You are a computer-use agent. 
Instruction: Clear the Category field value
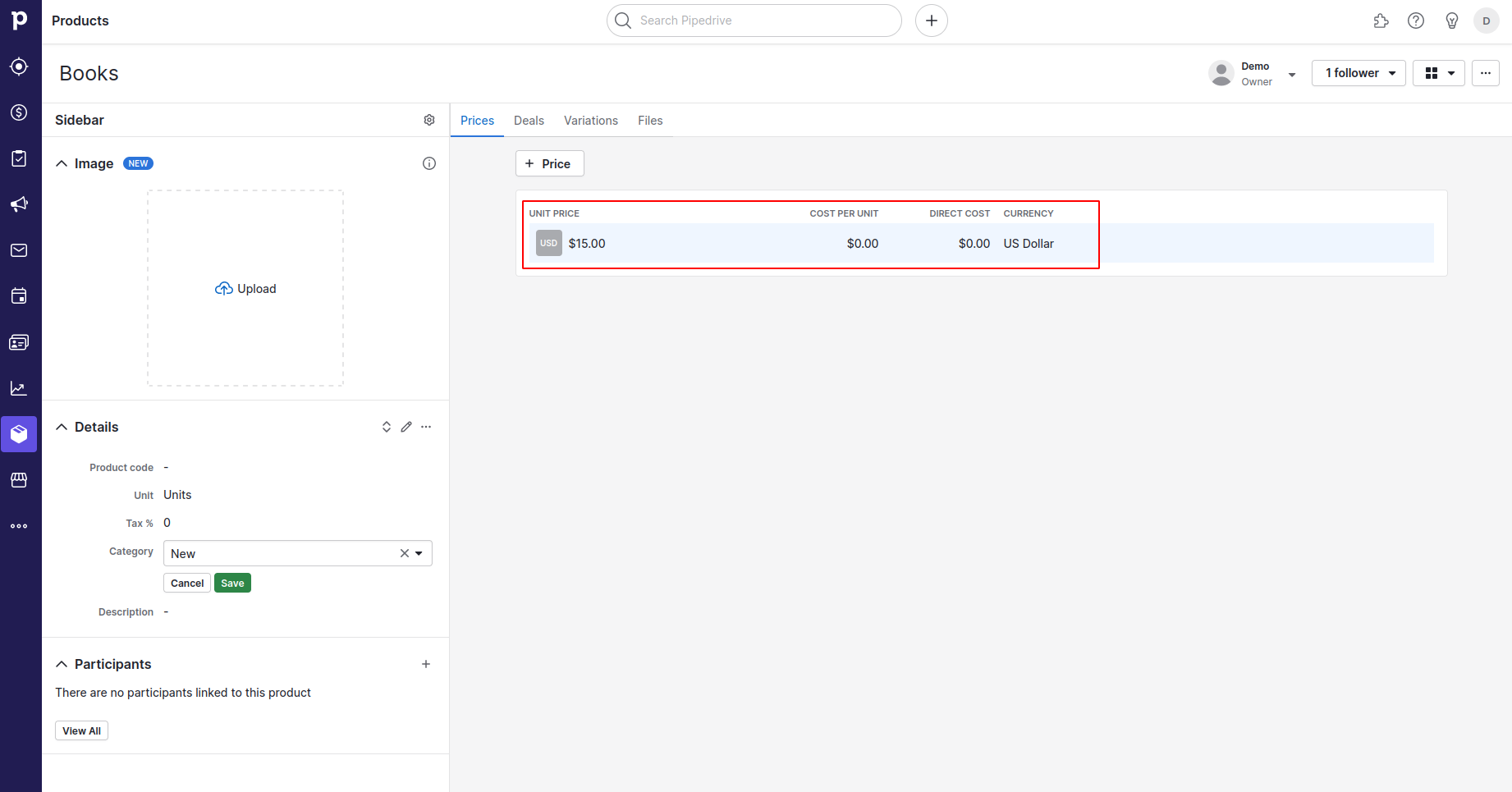click(x=405, y=553)
